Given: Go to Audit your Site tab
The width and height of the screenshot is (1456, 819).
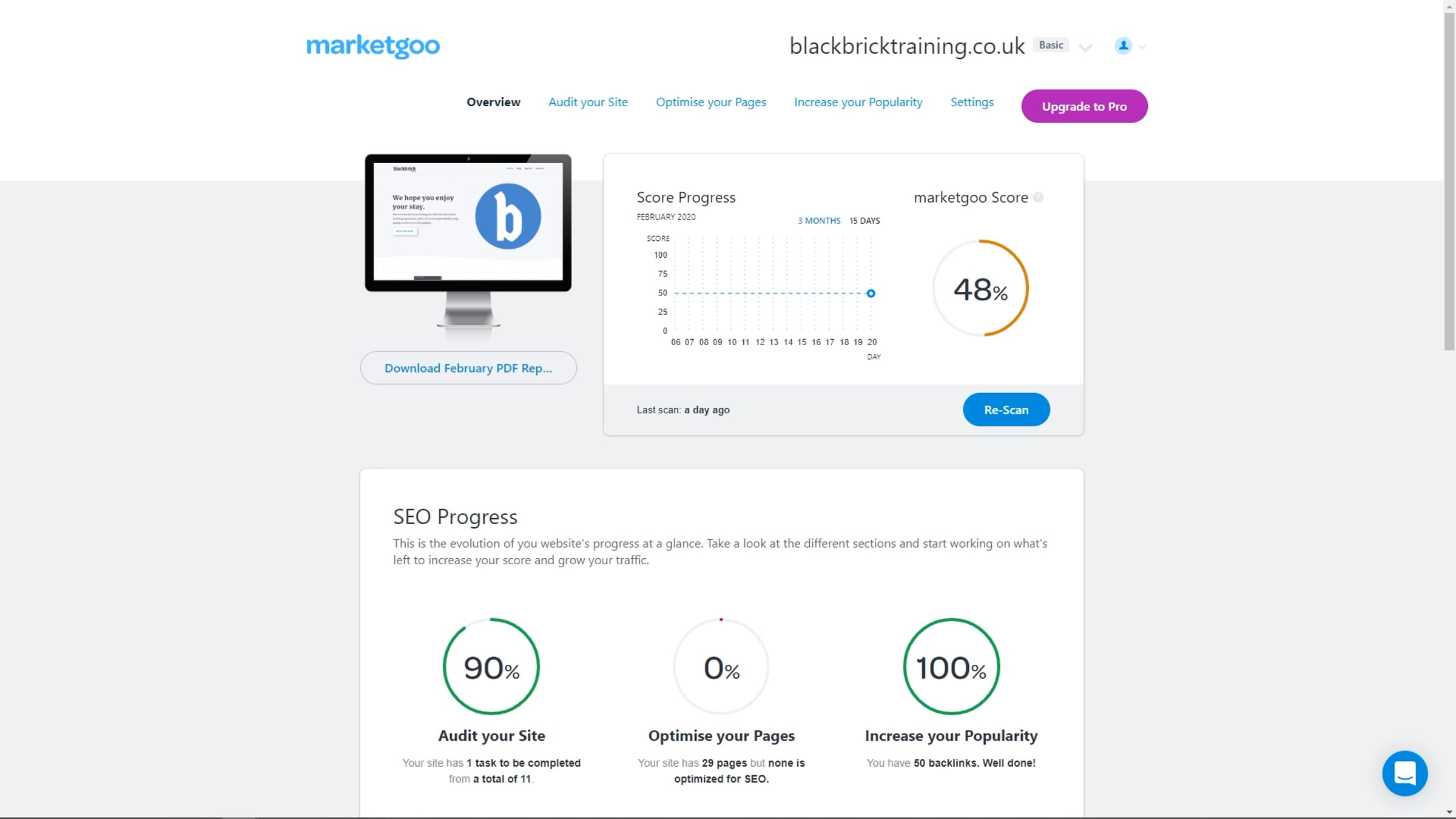Looking at the screenshot, I should [588, 102].
